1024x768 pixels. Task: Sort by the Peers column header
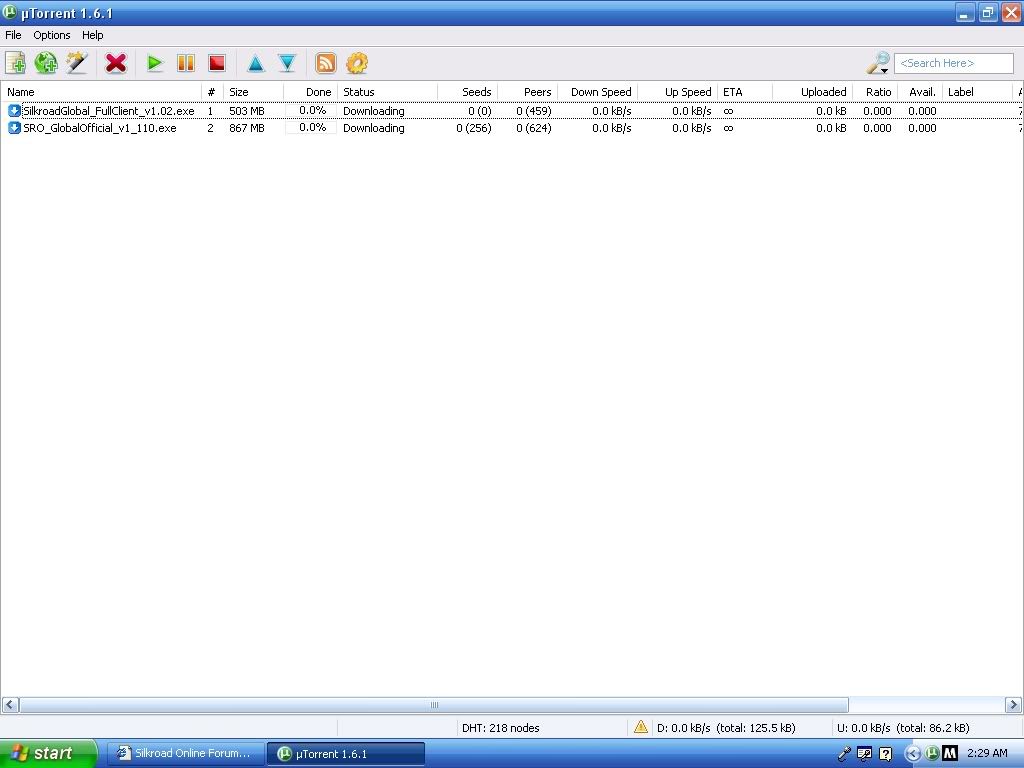[528, 92]
